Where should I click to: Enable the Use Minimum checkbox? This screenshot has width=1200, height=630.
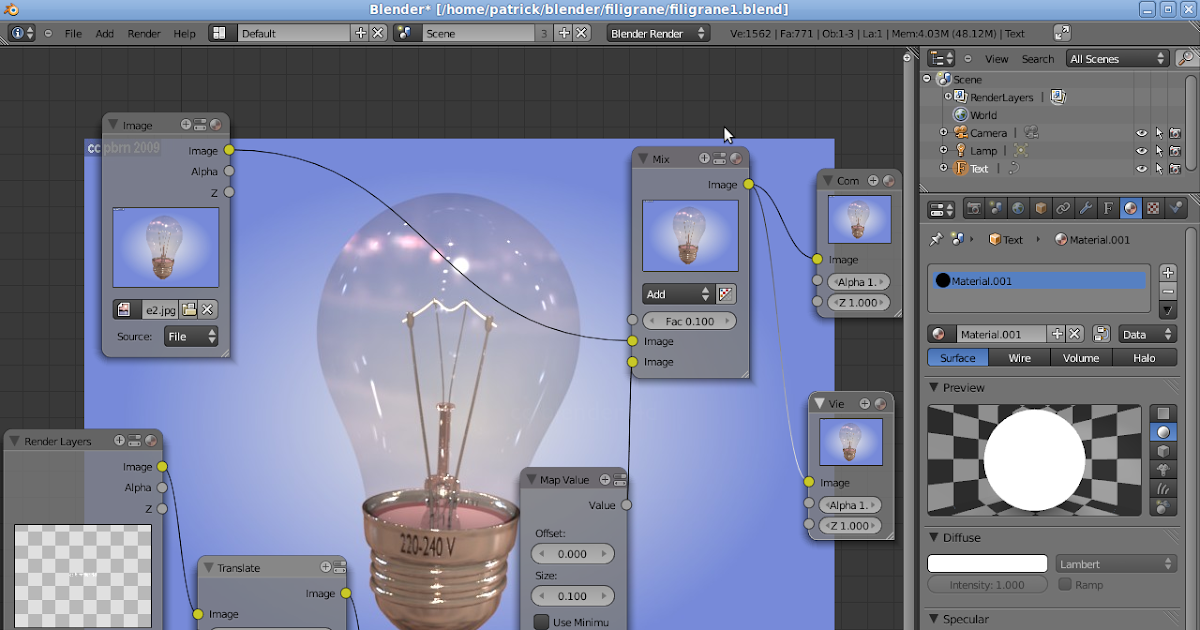pyautogui.click(x=541, y=622)
